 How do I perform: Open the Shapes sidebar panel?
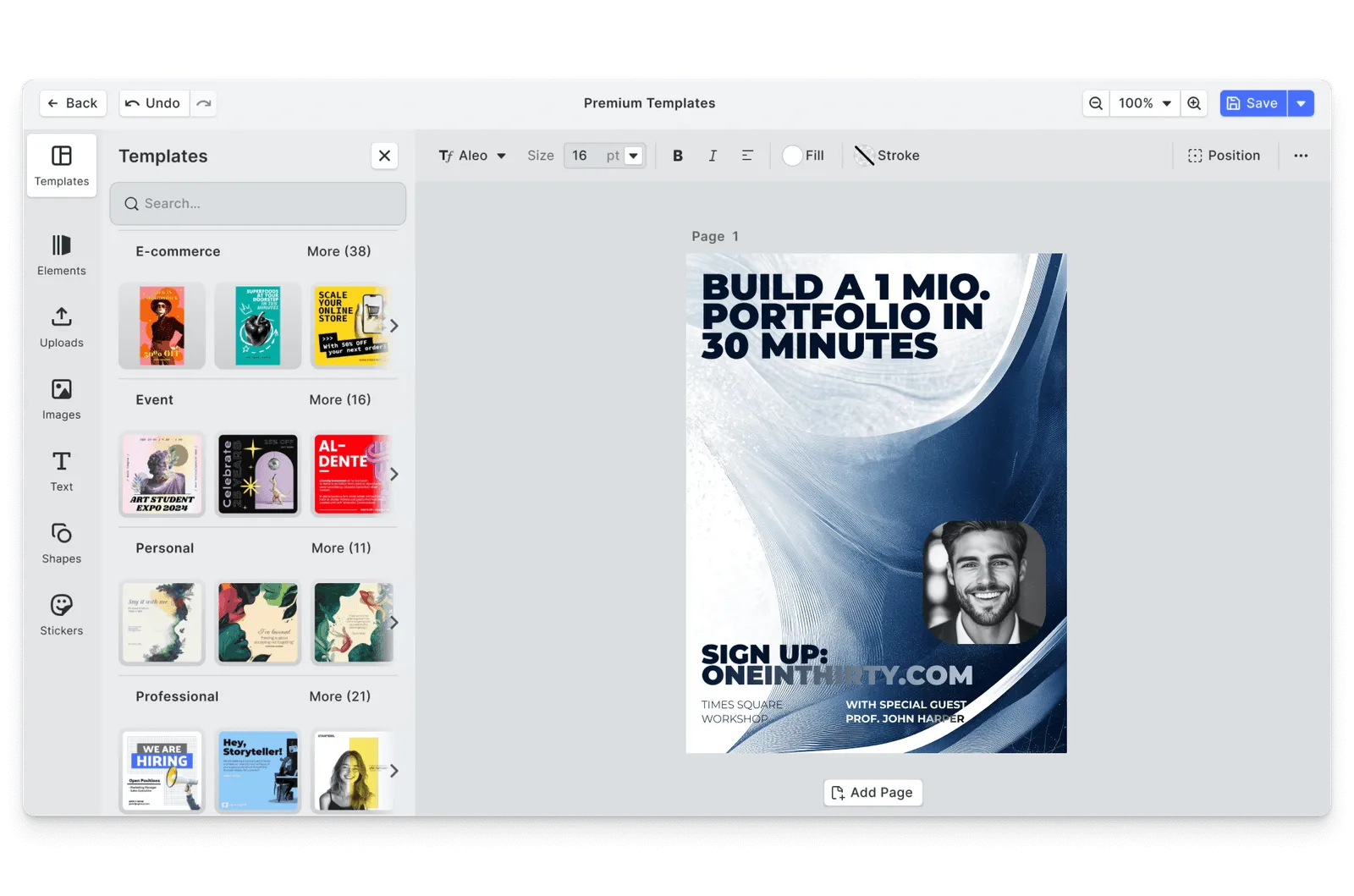pyautogui.click(x=61, y=543)
